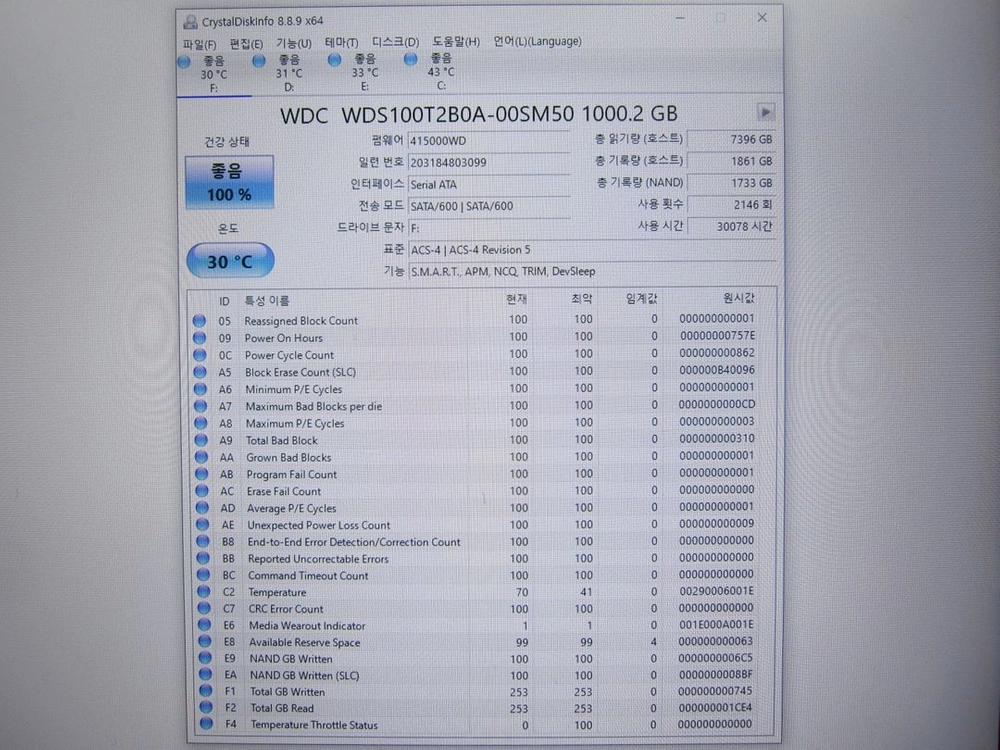Click the 원시값 column header
The height and width of the screenshot is (750, 1000).
click(x=739, y=298)
